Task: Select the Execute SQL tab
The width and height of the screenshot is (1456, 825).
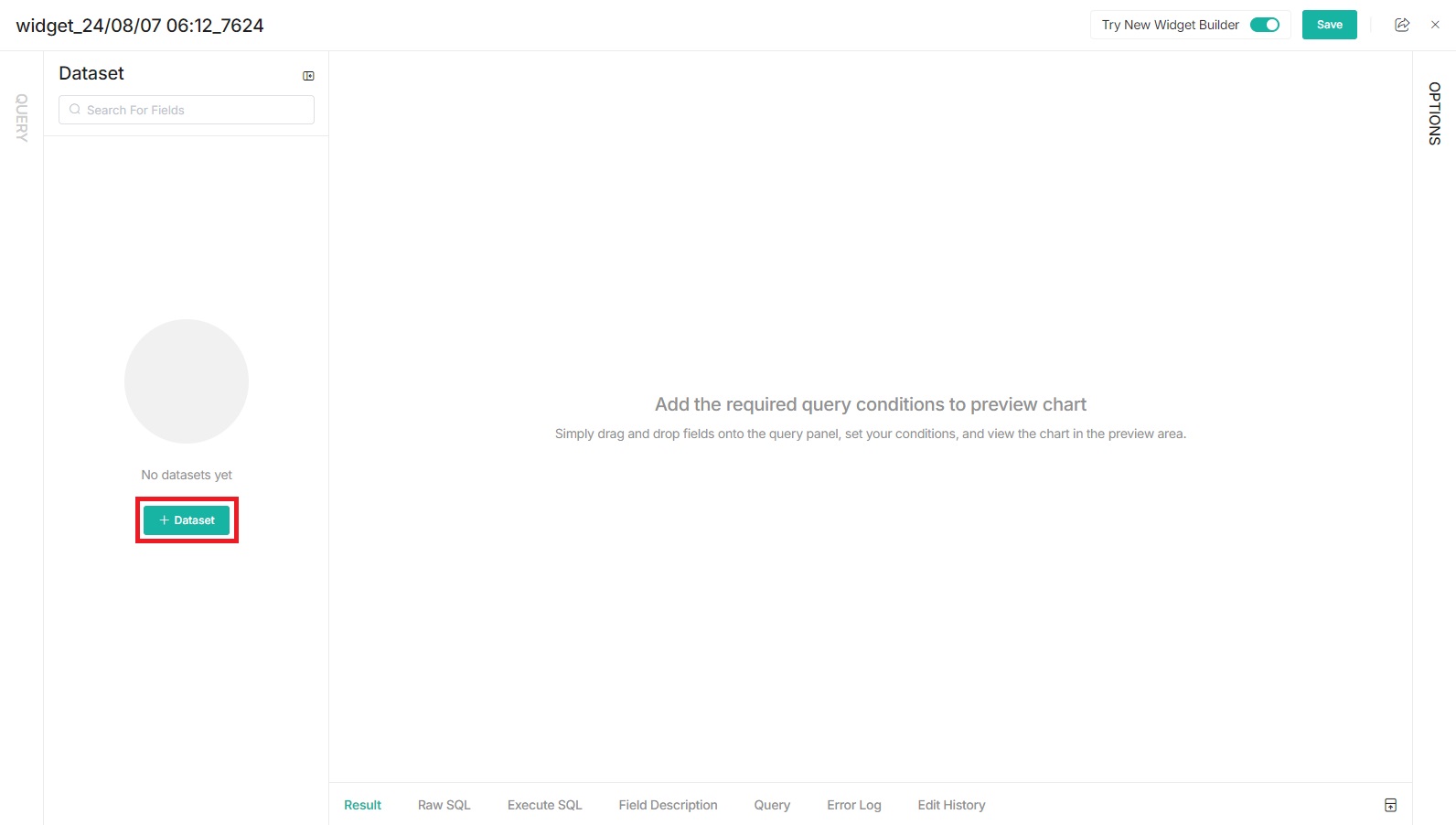Action: click(544, 805)
